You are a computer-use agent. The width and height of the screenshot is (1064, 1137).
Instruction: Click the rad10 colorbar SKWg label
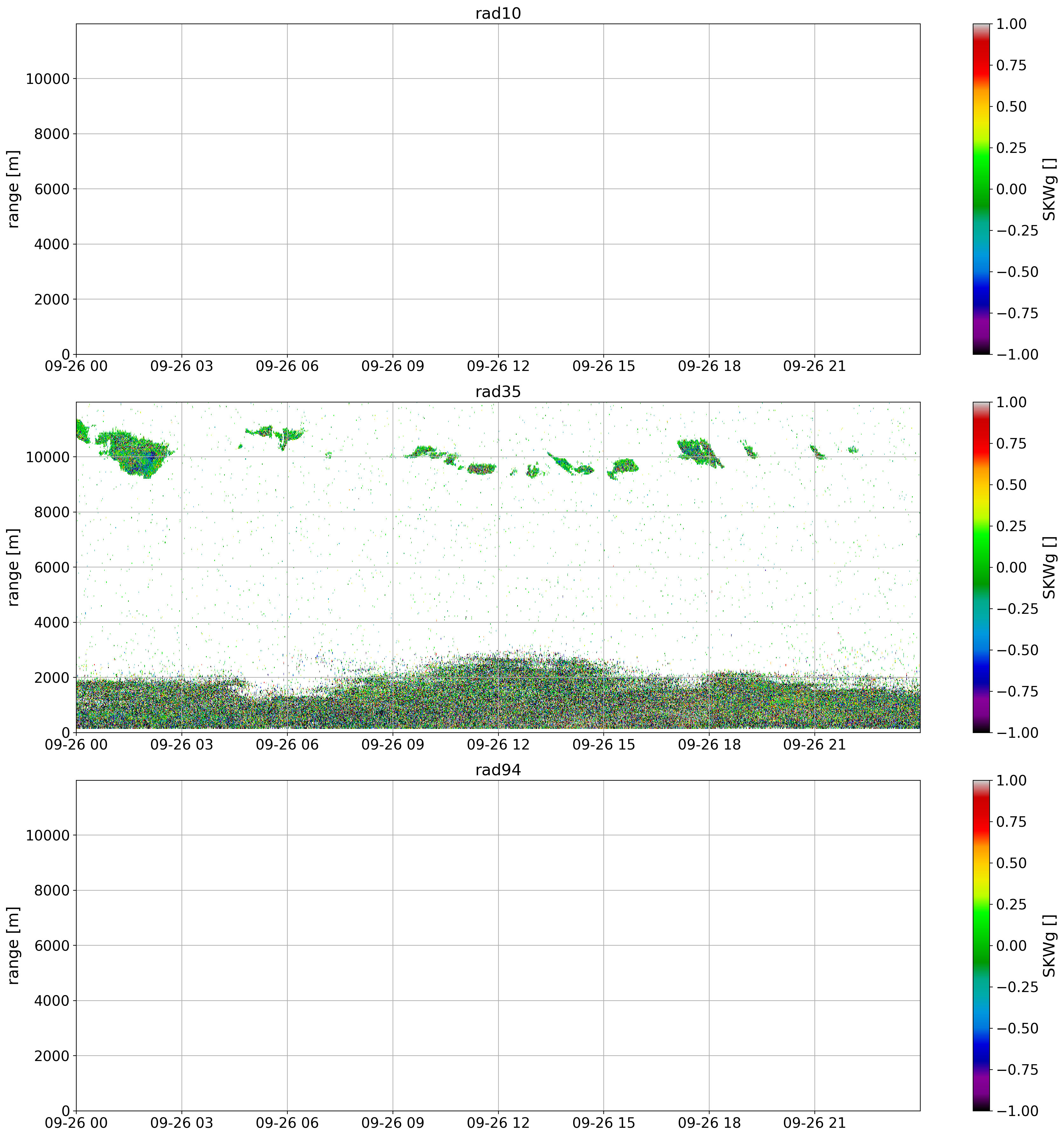point(1048,189)
